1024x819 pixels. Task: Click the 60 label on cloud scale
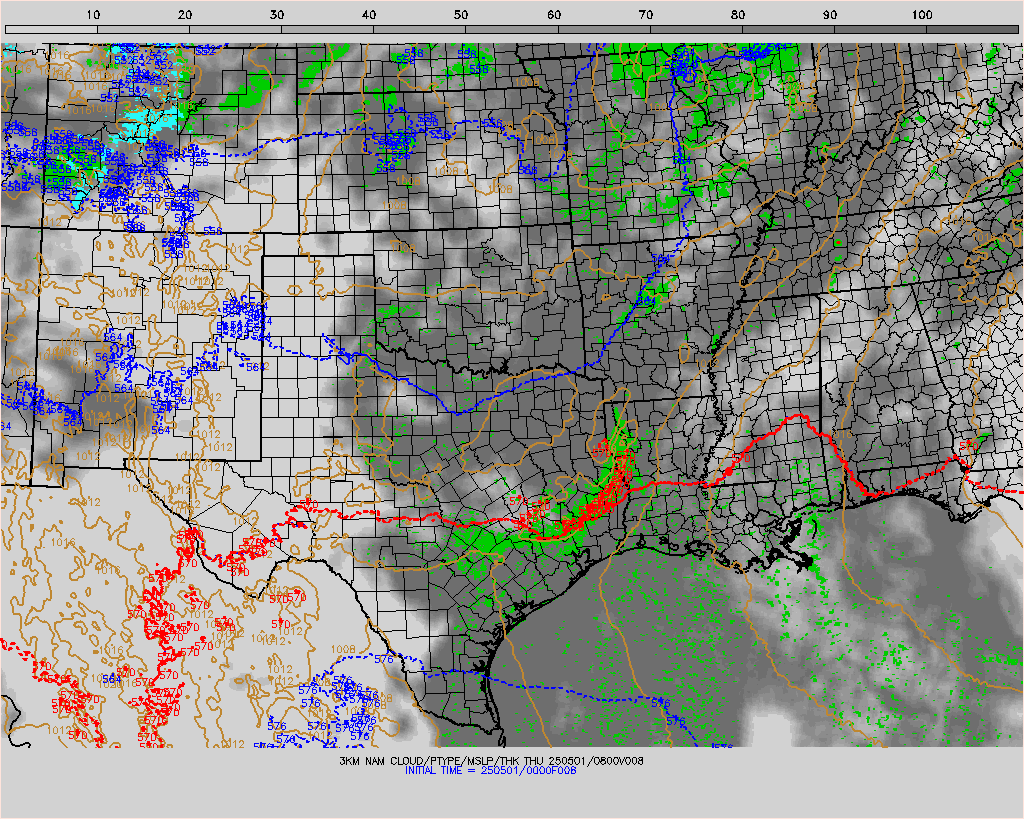554,15
